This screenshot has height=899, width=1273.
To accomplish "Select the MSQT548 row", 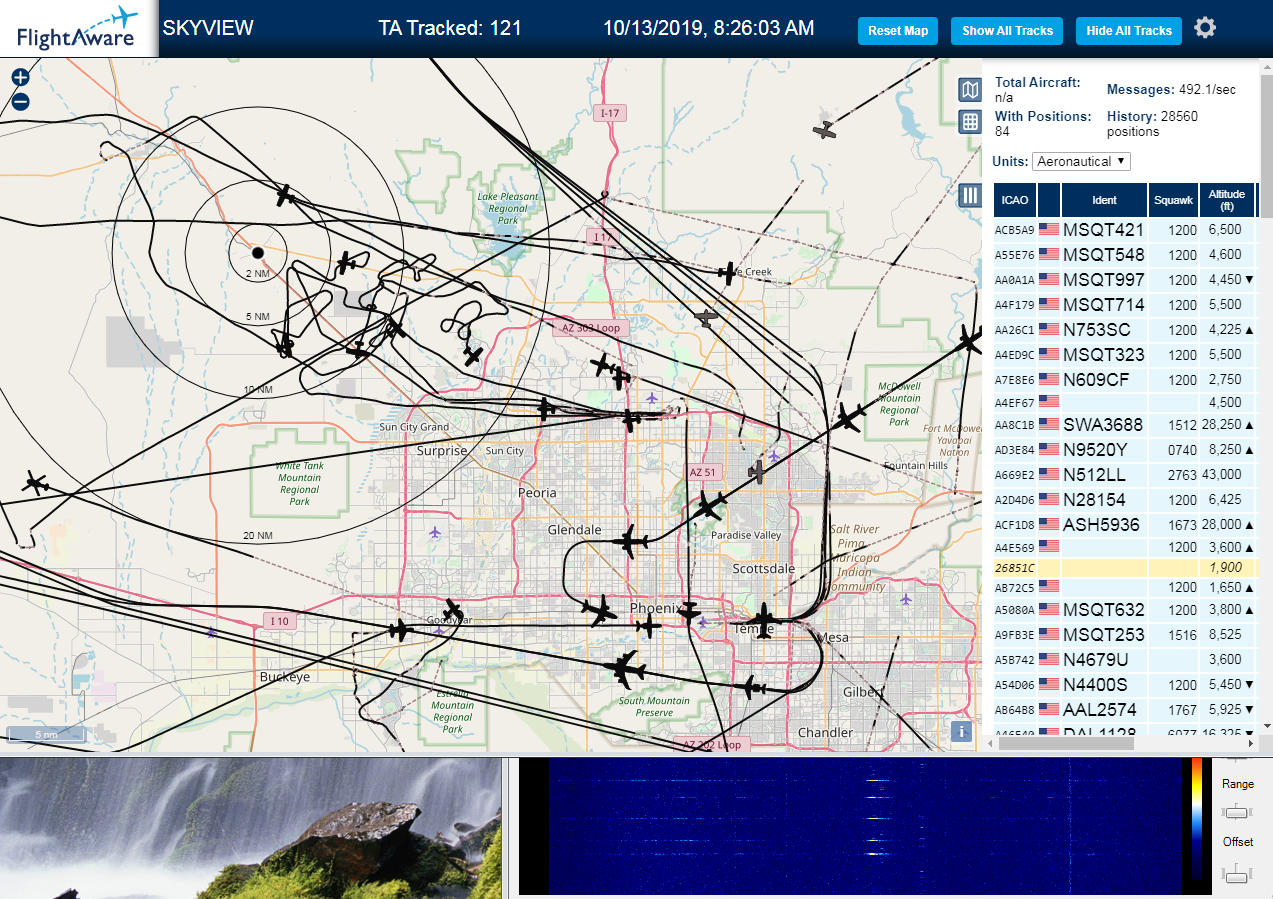I will point(1124,254).
